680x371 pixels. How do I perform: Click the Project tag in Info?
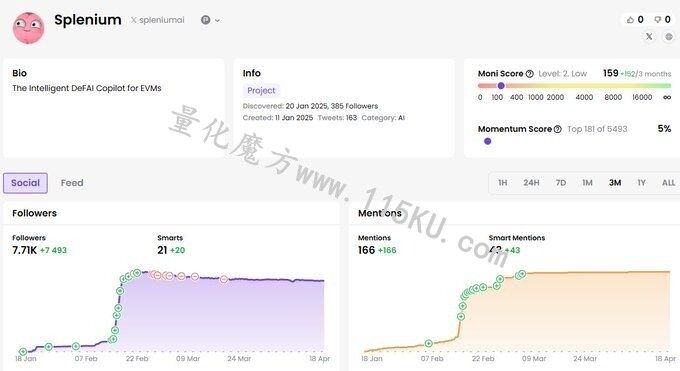point(261,90)
